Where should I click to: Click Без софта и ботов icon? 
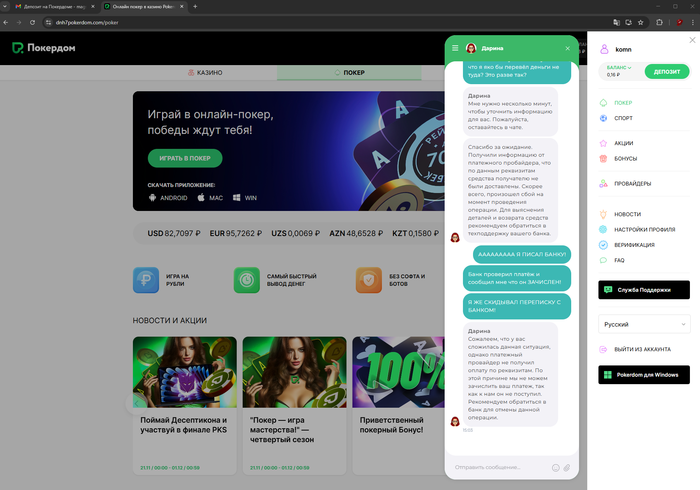369,280
